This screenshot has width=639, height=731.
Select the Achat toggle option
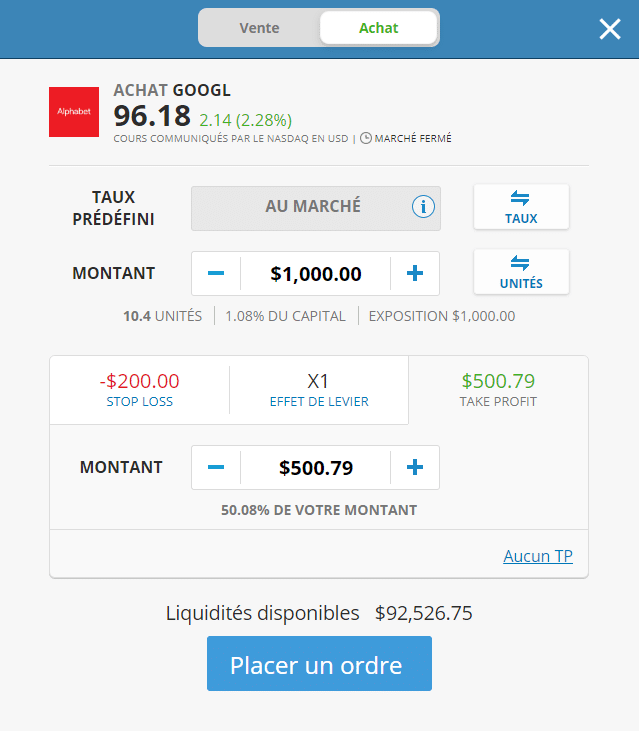[378, 28]
